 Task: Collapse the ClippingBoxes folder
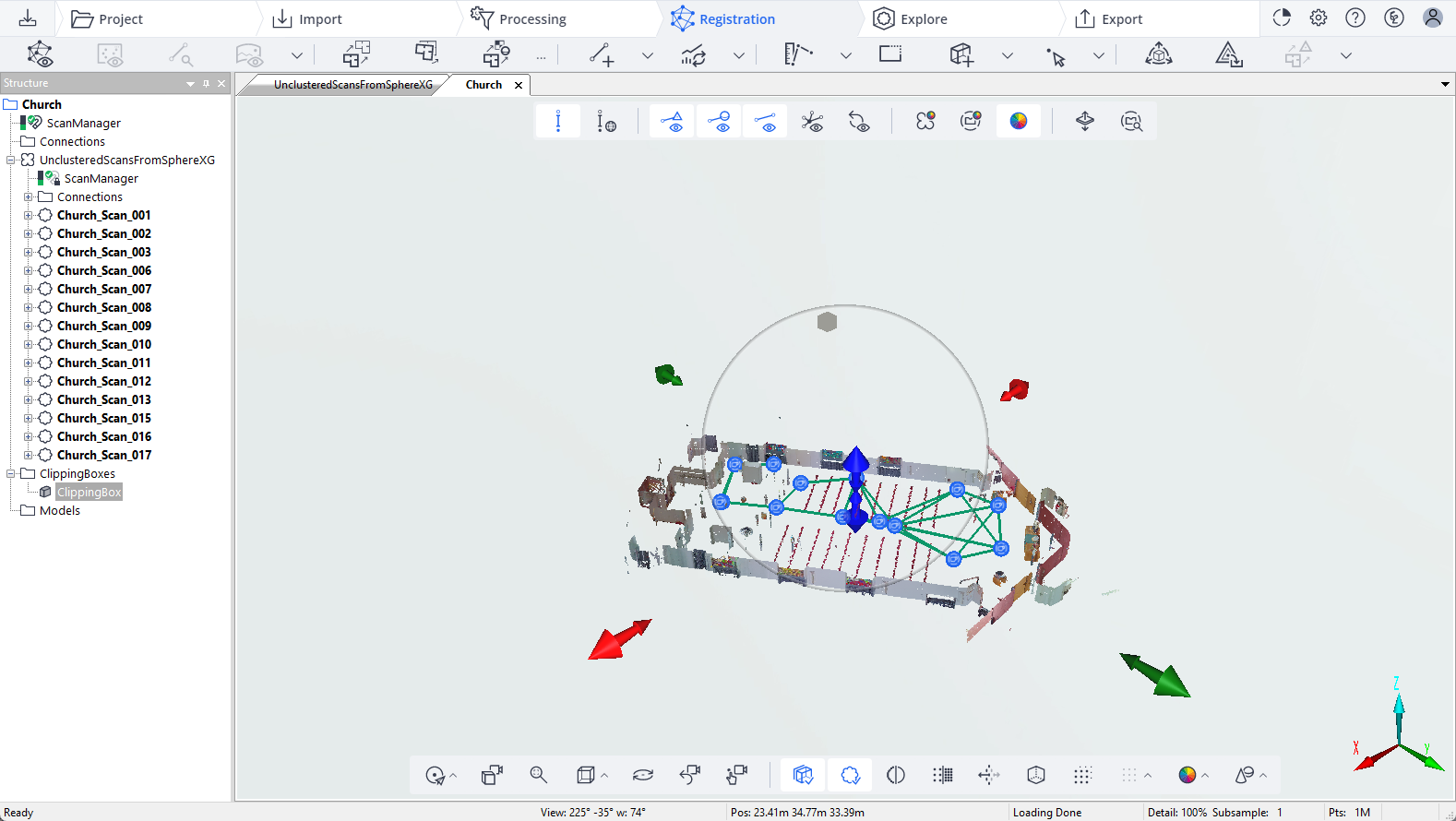coord(10,473)
